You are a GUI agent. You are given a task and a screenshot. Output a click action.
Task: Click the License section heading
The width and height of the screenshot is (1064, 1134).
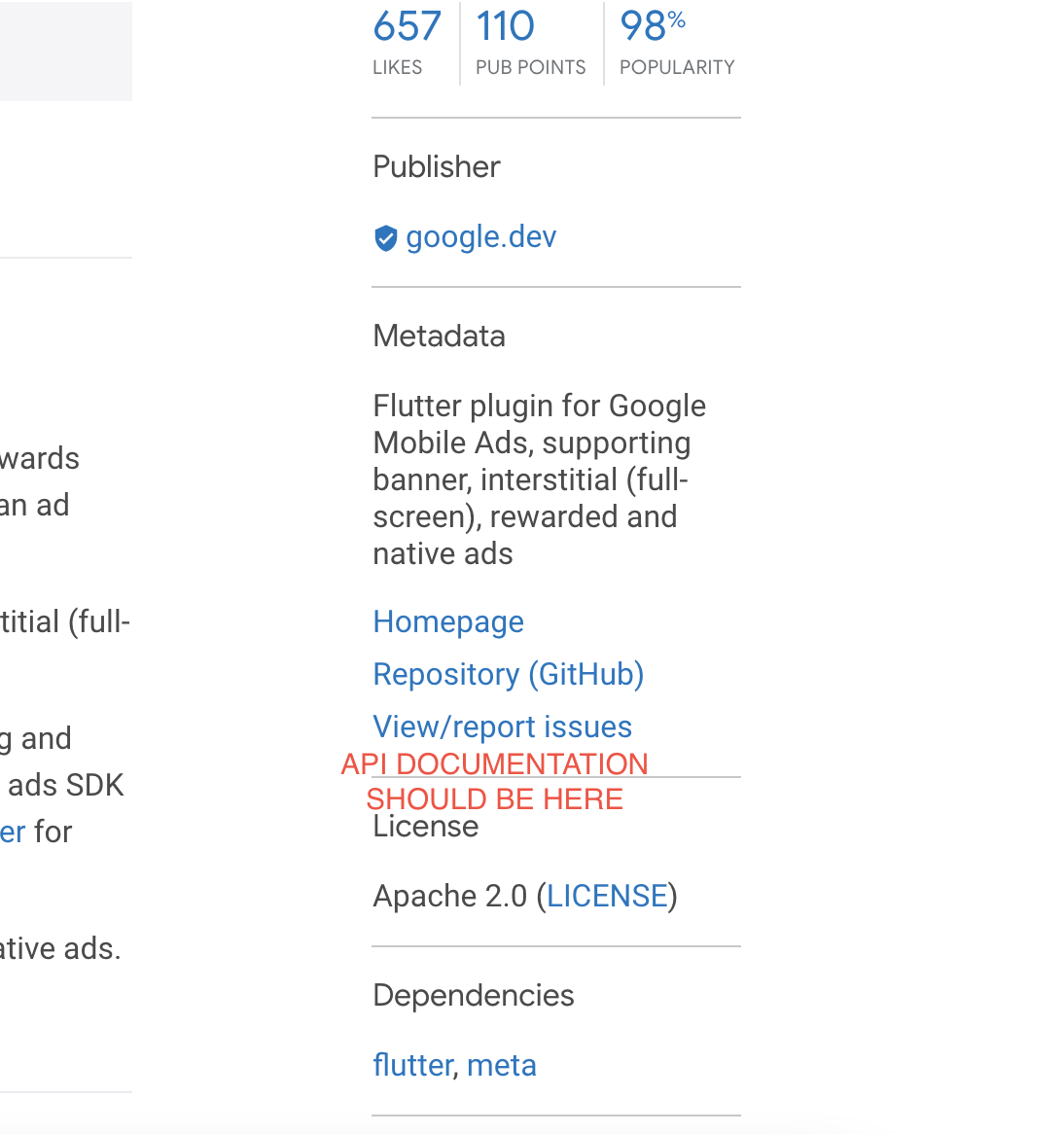(425, 826)
